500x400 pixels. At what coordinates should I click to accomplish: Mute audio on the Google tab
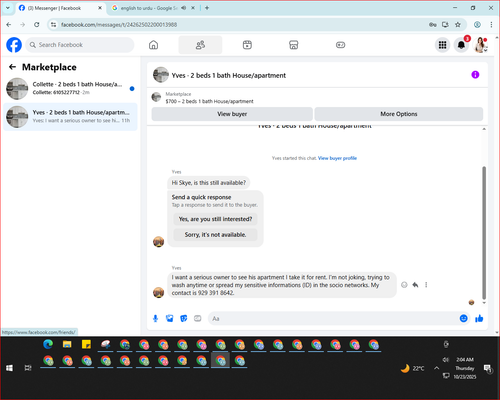tap(184, 8)
